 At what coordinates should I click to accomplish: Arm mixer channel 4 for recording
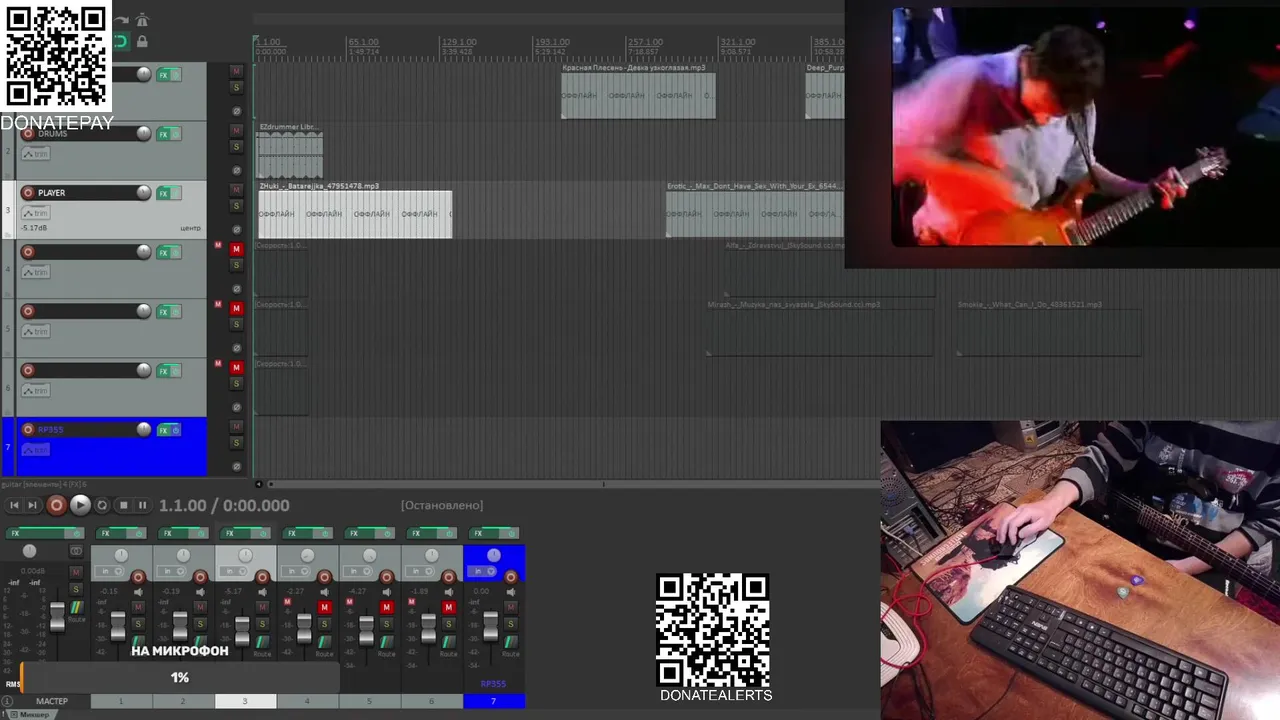click(324, 577)
